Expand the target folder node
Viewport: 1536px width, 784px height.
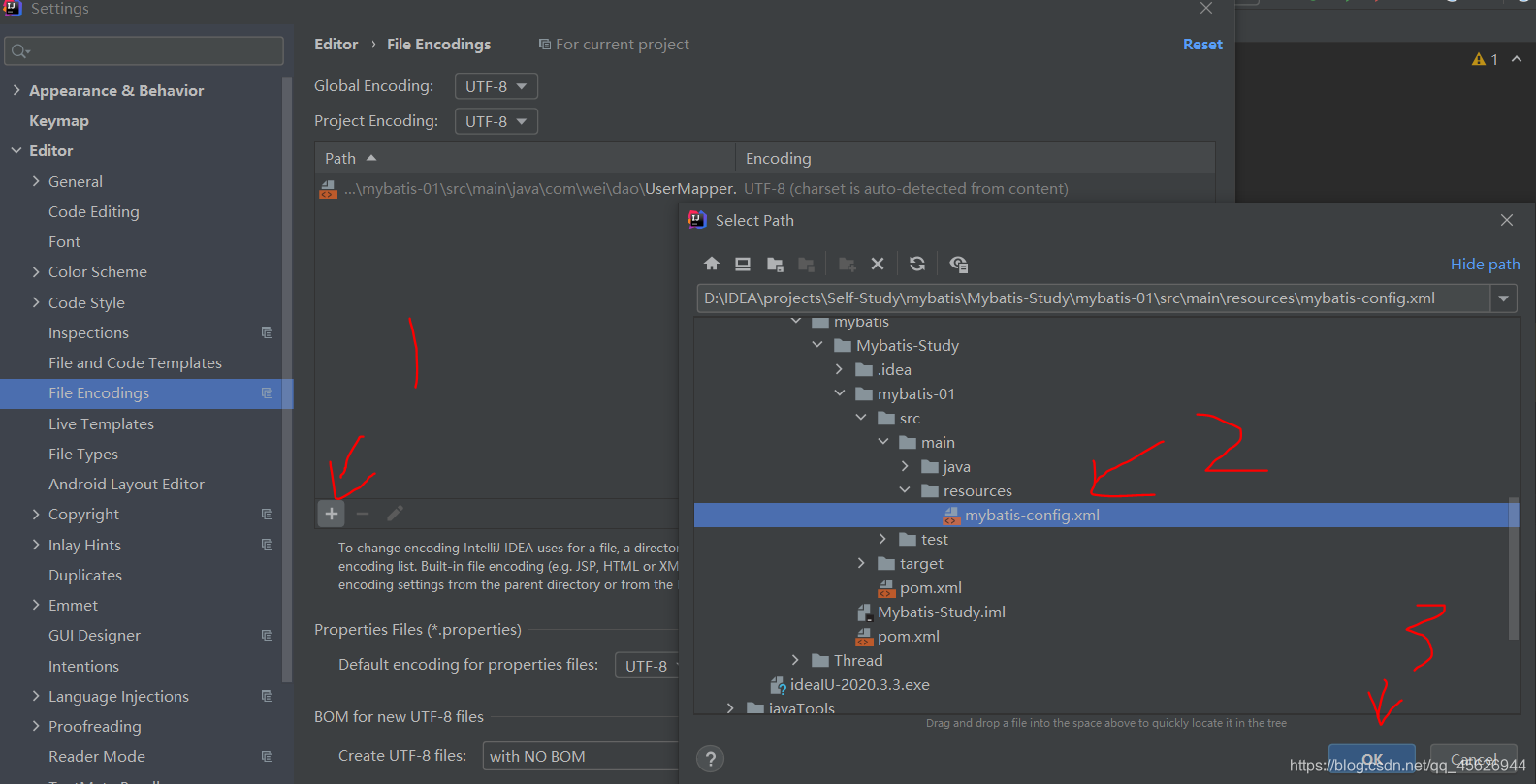click(x=861, y=563)
